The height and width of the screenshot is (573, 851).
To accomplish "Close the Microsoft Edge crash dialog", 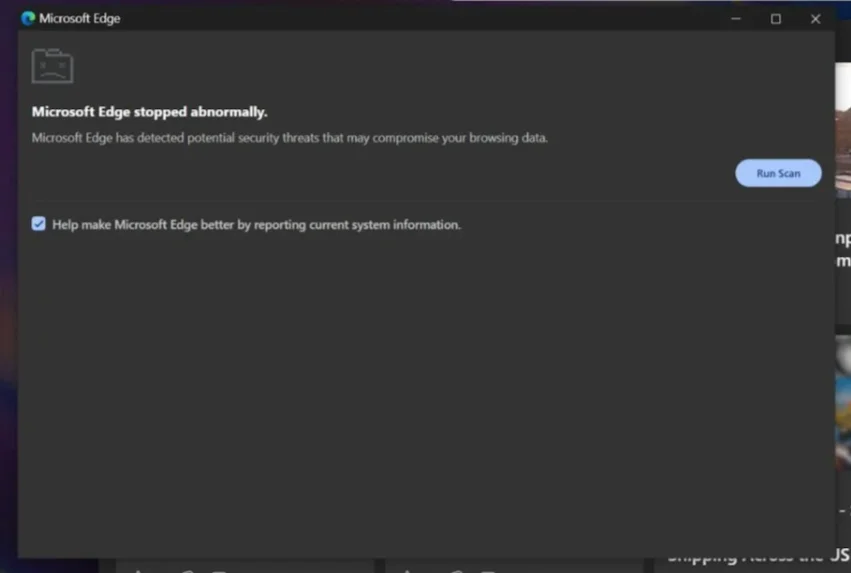I will pos(815,19).
